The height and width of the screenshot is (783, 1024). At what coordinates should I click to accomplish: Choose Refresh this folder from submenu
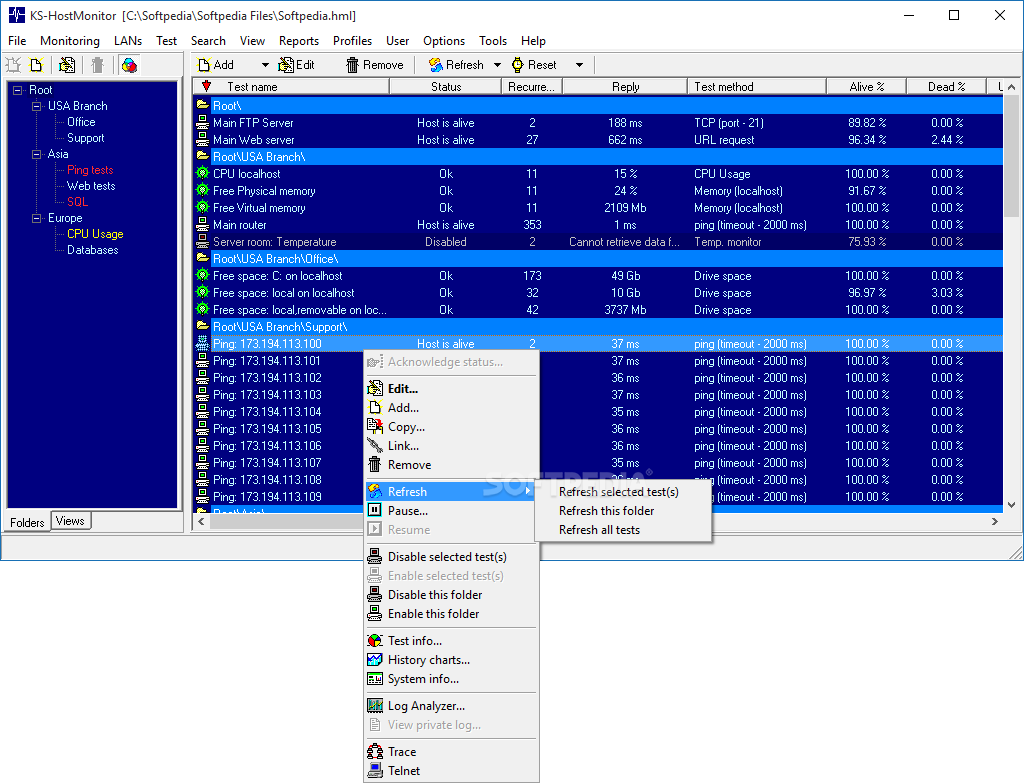(x=623, y=511)
